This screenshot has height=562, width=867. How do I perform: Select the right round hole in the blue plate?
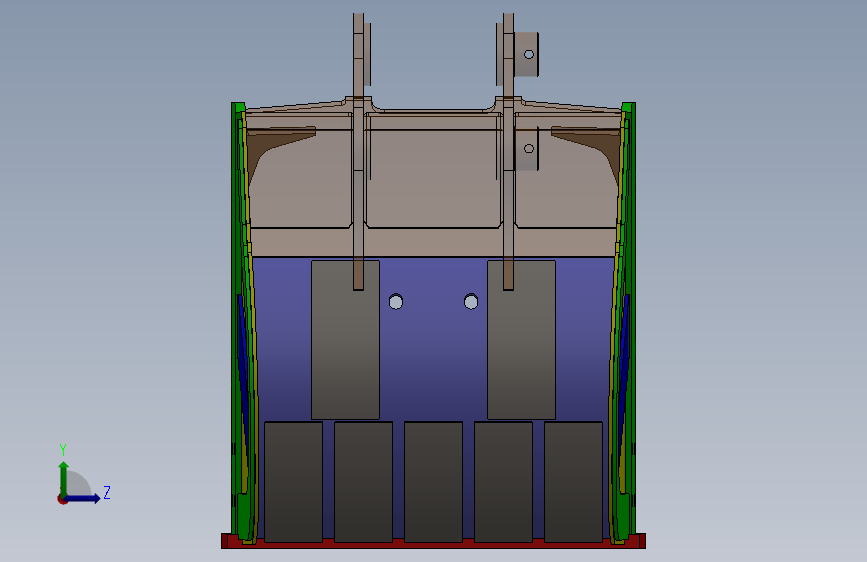[471, 302]
